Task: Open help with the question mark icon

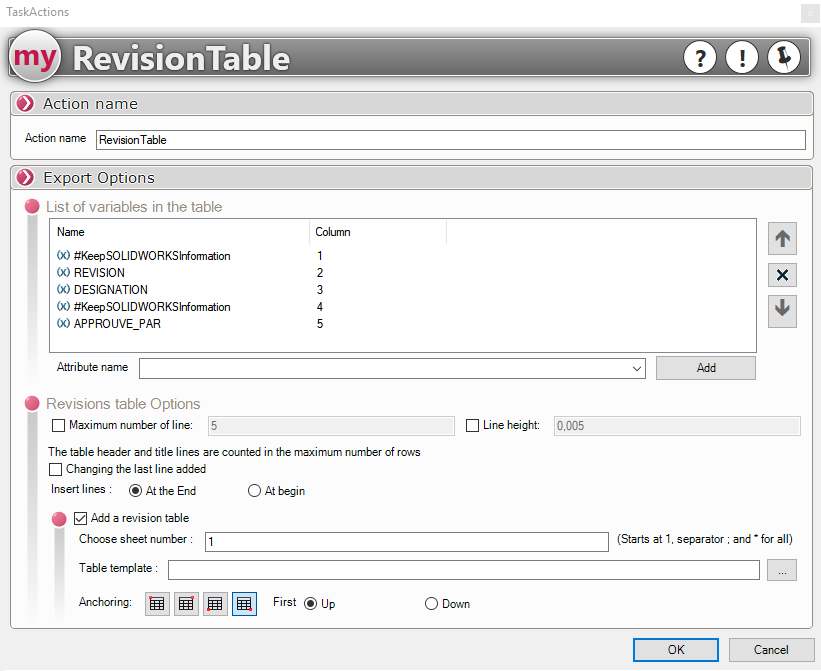Action: point(700,58)
